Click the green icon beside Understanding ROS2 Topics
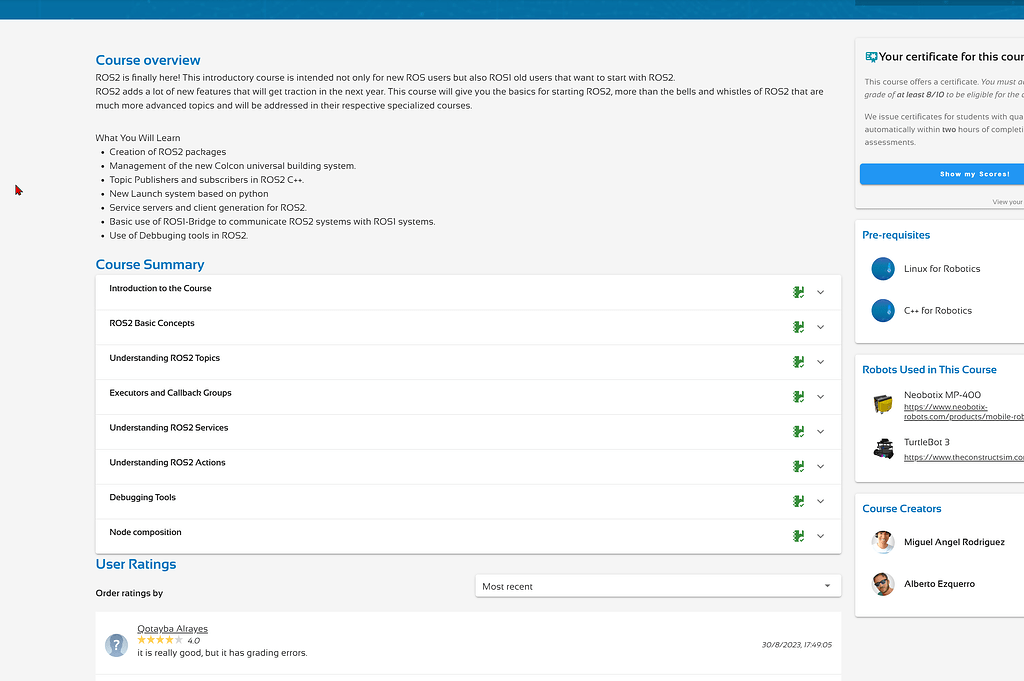 [798, 362]
